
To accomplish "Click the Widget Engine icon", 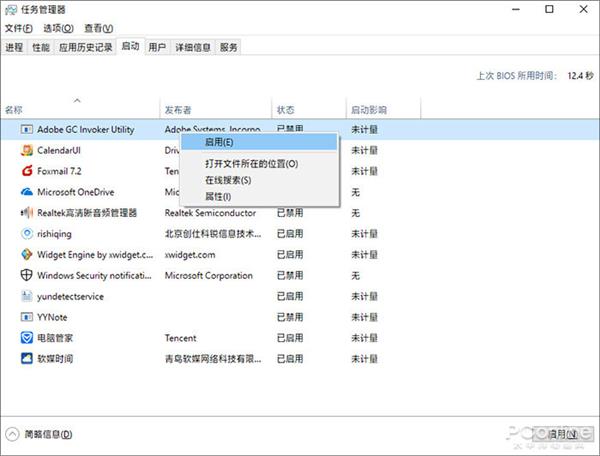I will [x=26, y=254].
